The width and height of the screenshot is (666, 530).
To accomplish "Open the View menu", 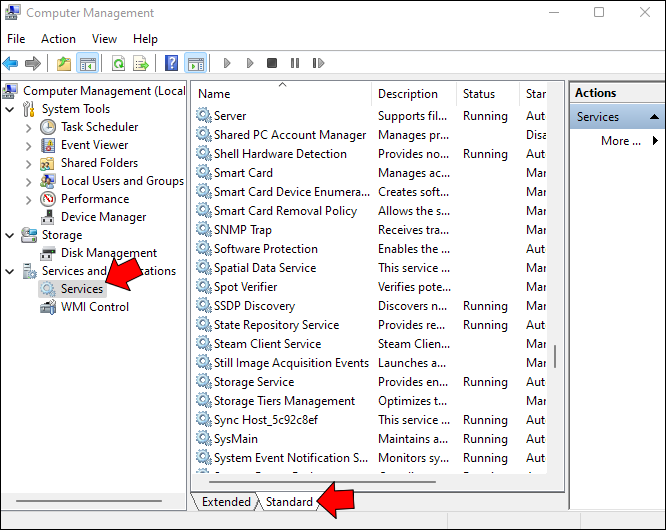I will pyautogui.click(x=104, y=39).
